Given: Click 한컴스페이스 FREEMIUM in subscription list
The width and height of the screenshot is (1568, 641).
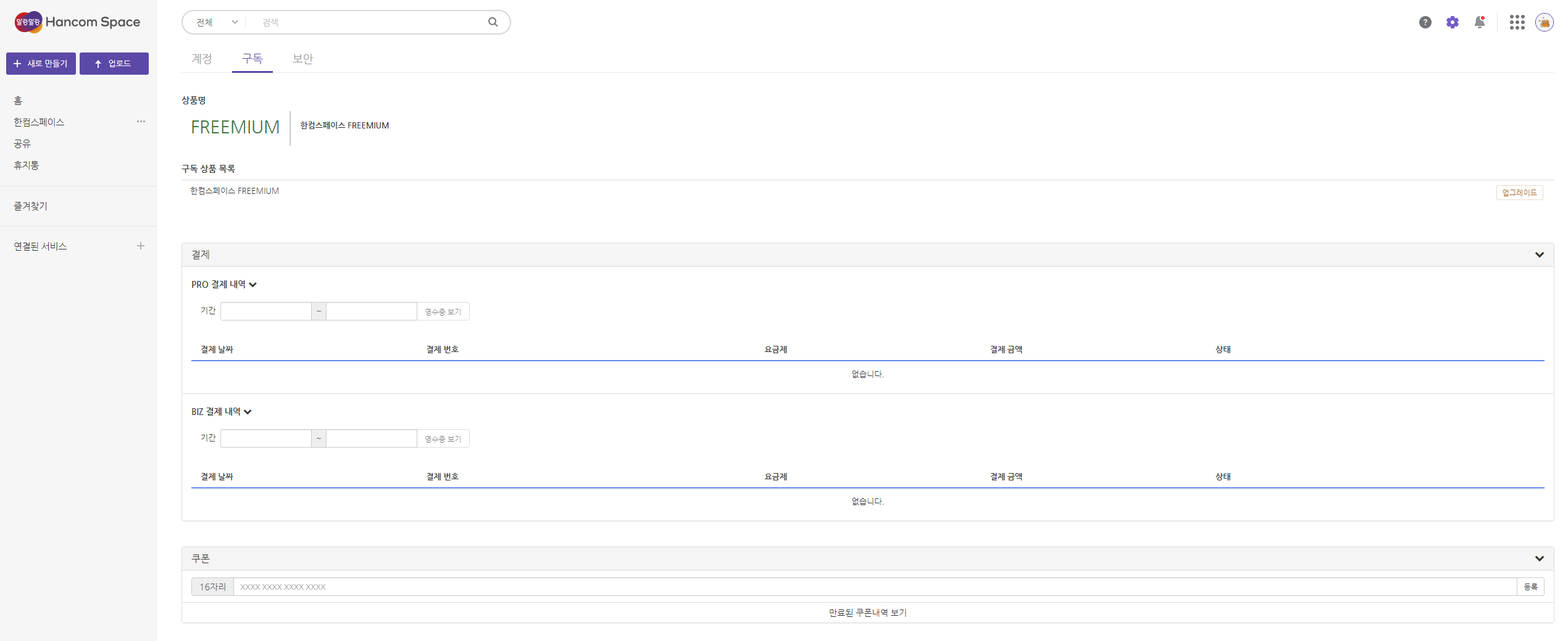Looking at the screenshot, I should [x=235, y=191].
